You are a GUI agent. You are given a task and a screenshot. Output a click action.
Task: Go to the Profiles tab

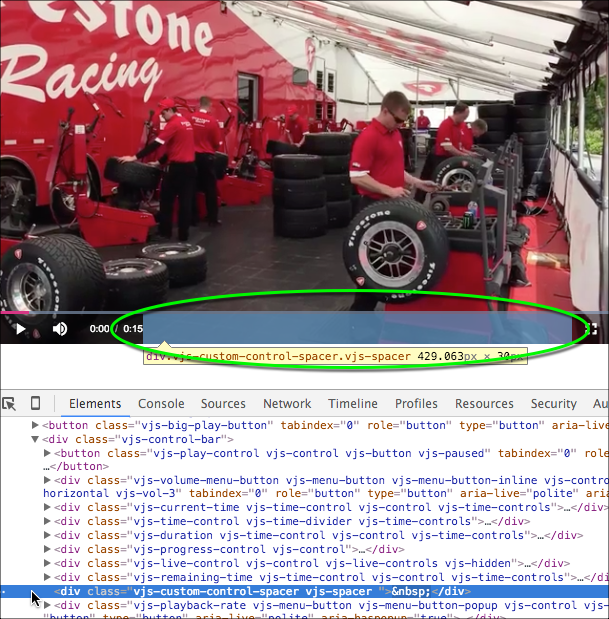click(x=416, y=404)
